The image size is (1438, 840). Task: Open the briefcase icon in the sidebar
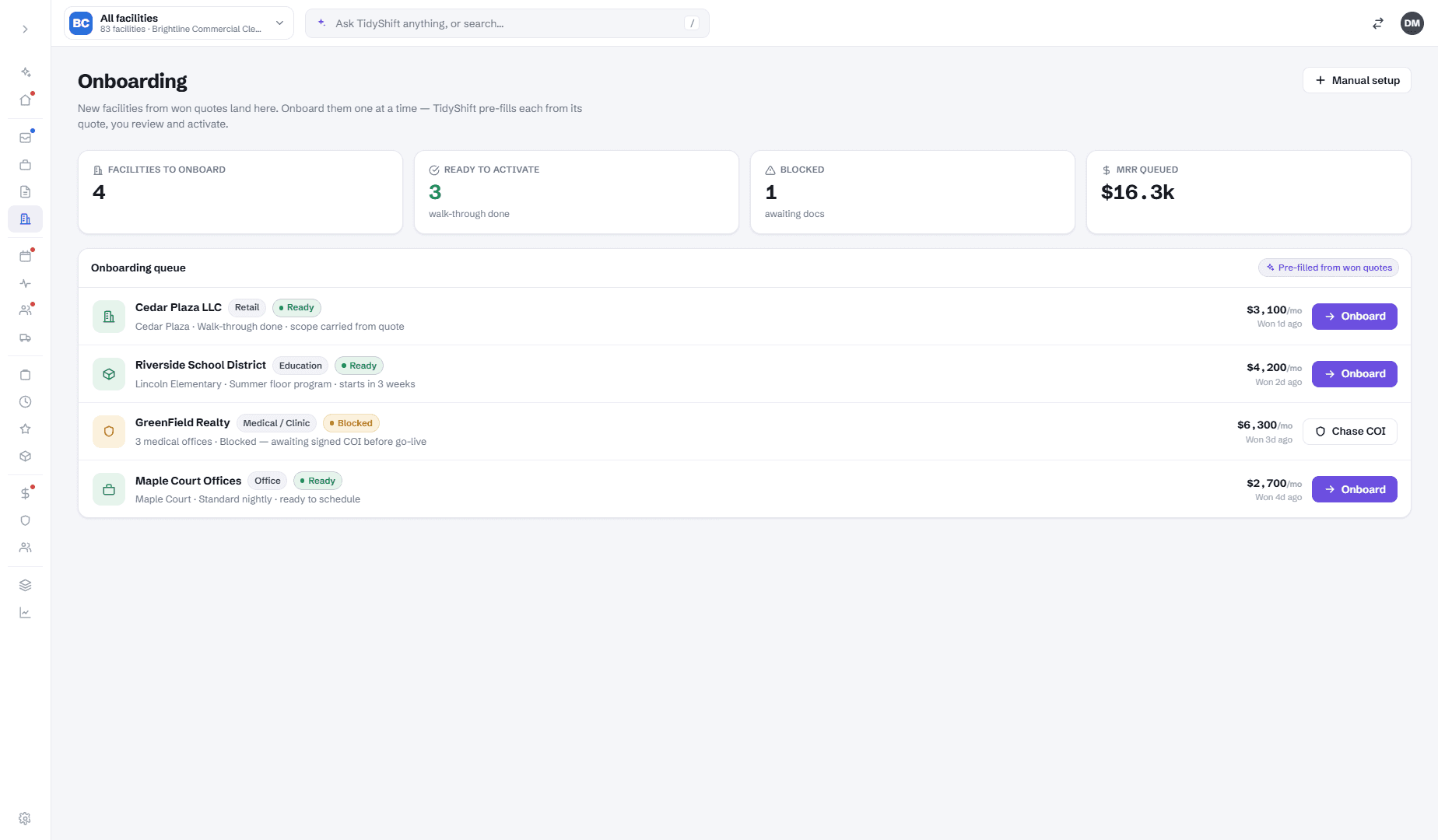pos(25,165)
